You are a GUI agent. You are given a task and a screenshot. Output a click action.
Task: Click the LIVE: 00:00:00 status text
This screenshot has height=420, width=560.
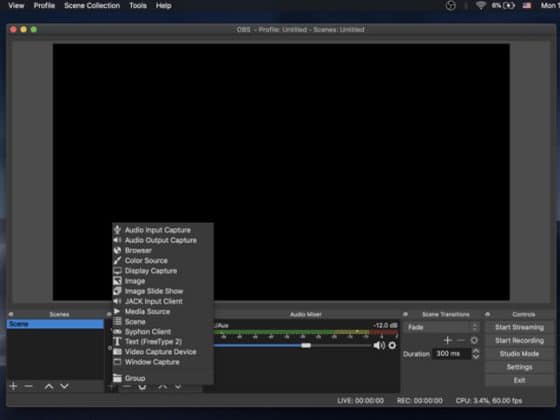coord(360,401)
